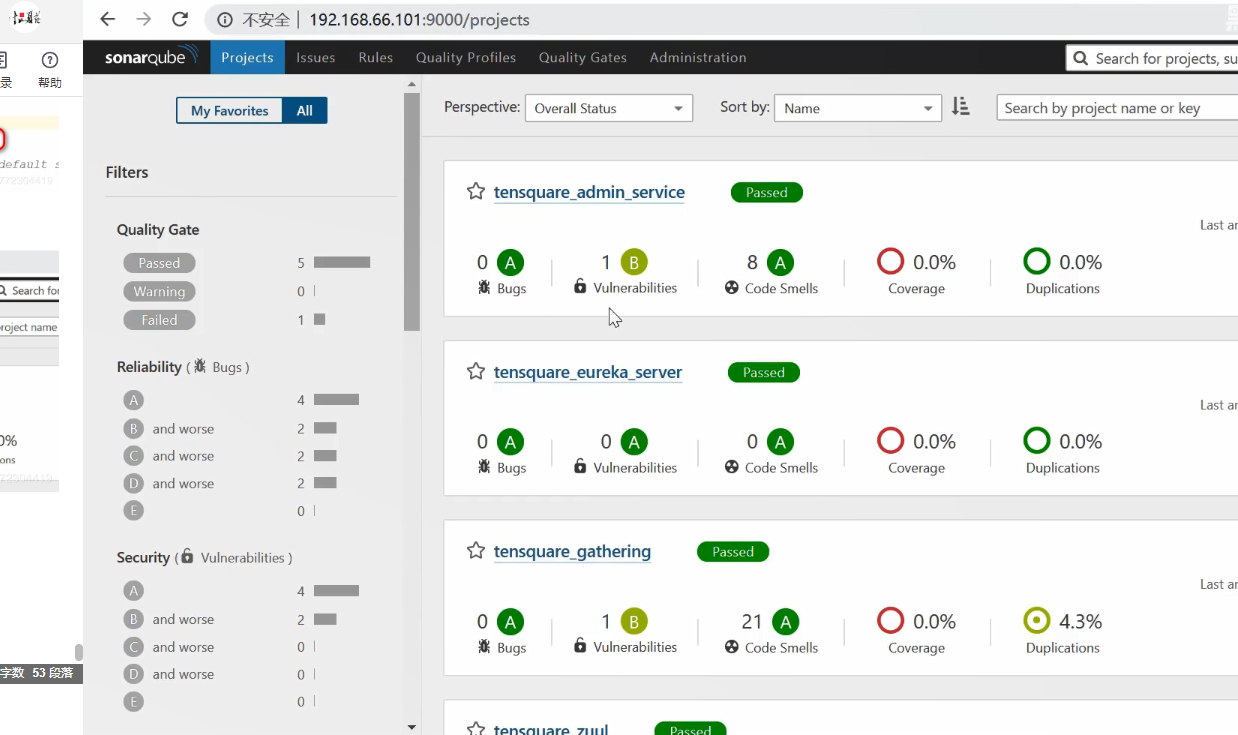1238x735 pixels.
Task: Filter Quality Gate by Warning
Action: [x=159, y=292]
